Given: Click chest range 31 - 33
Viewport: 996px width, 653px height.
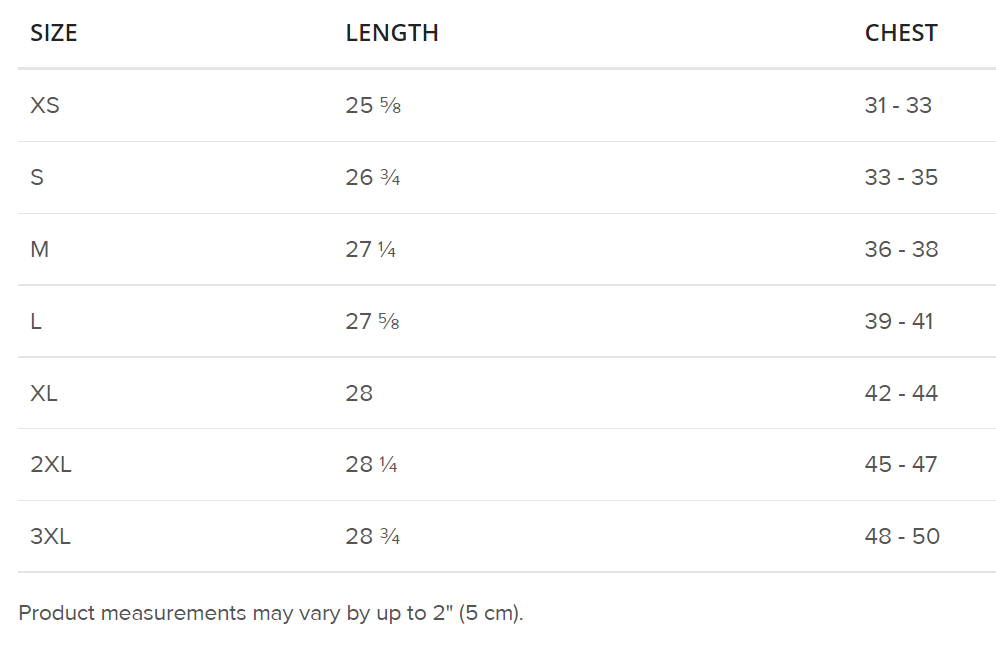Looking at the screenshot, I should tap(898, 105).
